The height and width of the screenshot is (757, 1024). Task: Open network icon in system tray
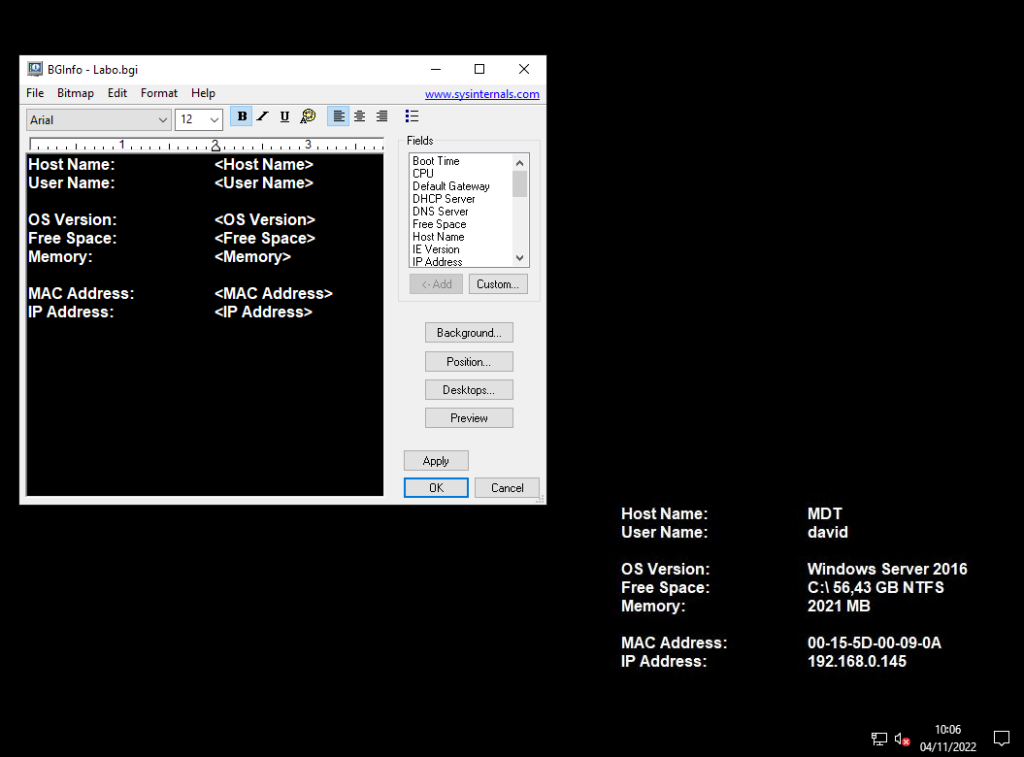(879, 739)
